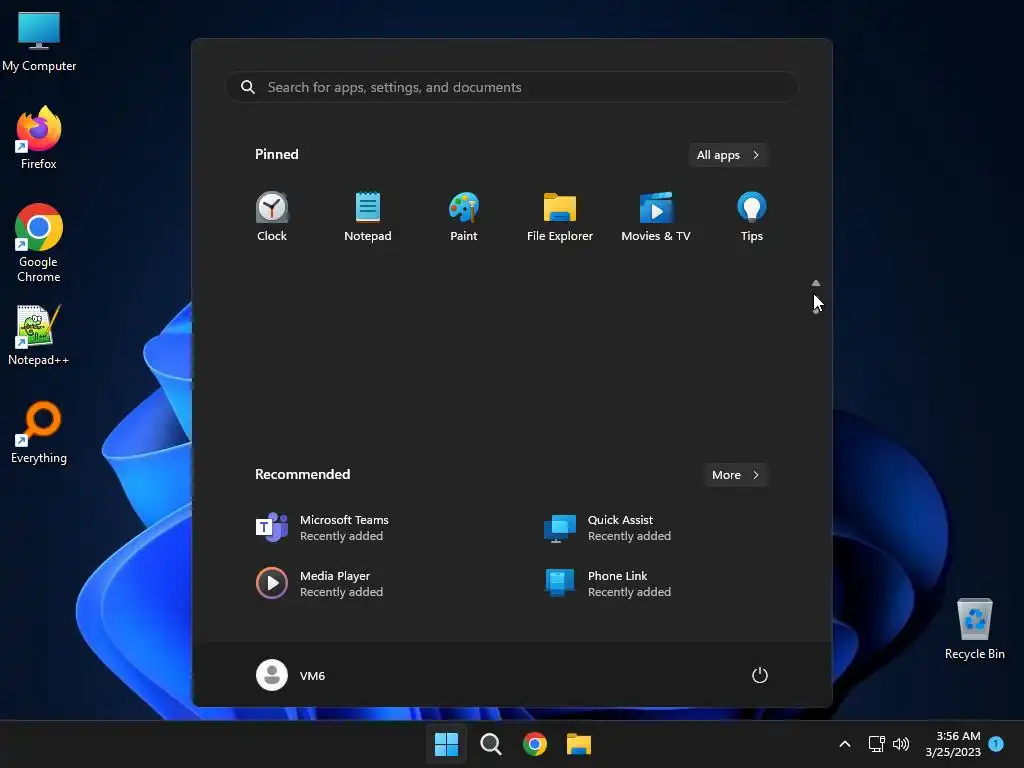Select Notepad++ desktop shortcut
1024x768 pixels.
pyautogui.click(x=39, y=335)
